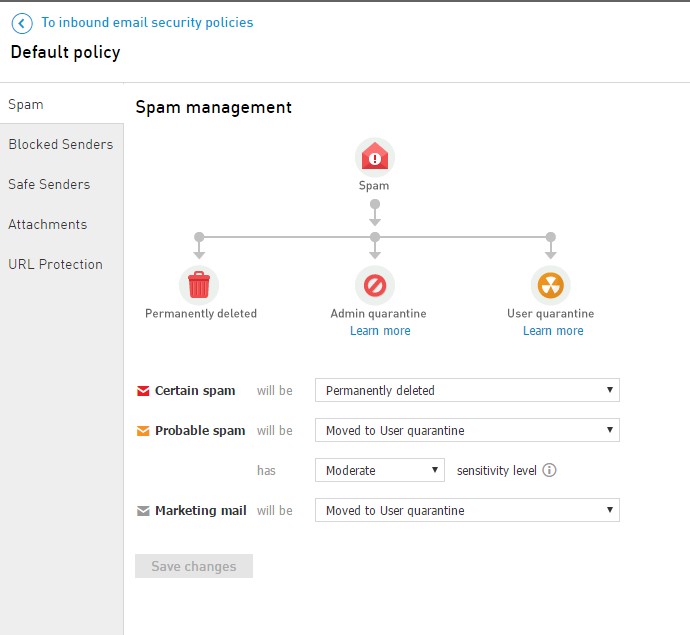Open the Marketing mail action dropdown

pyautogui.click(x=467, y=510)
